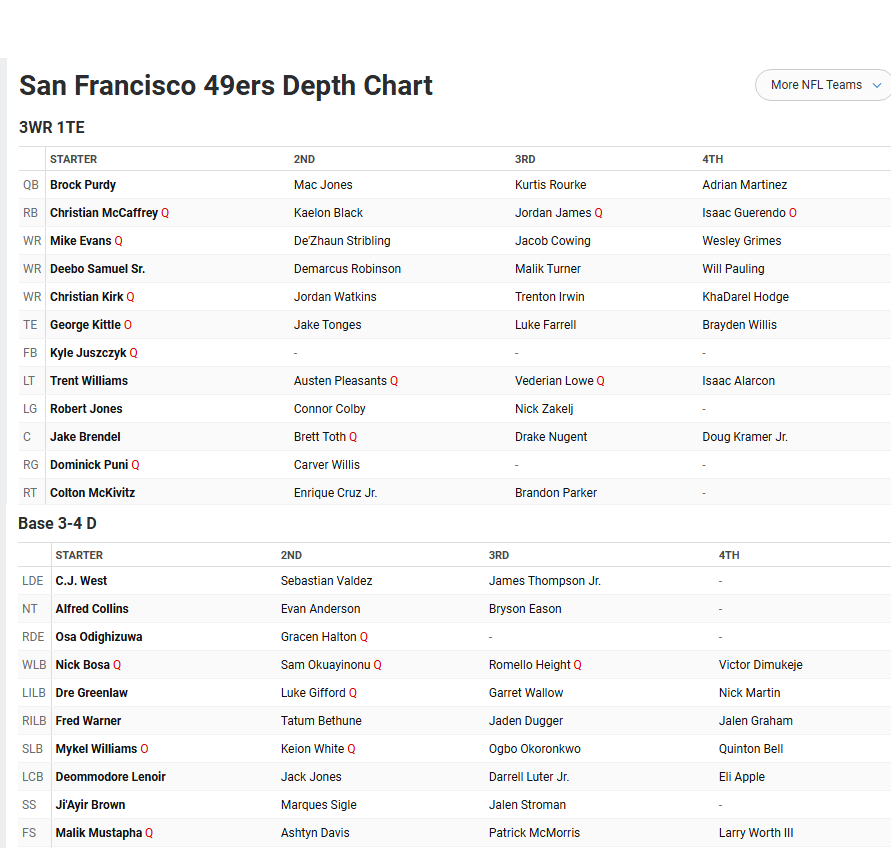The width and height of the screenshot is (891, 848).
Task: Click Robert Jones left guard starter
Action: (86, 409)
